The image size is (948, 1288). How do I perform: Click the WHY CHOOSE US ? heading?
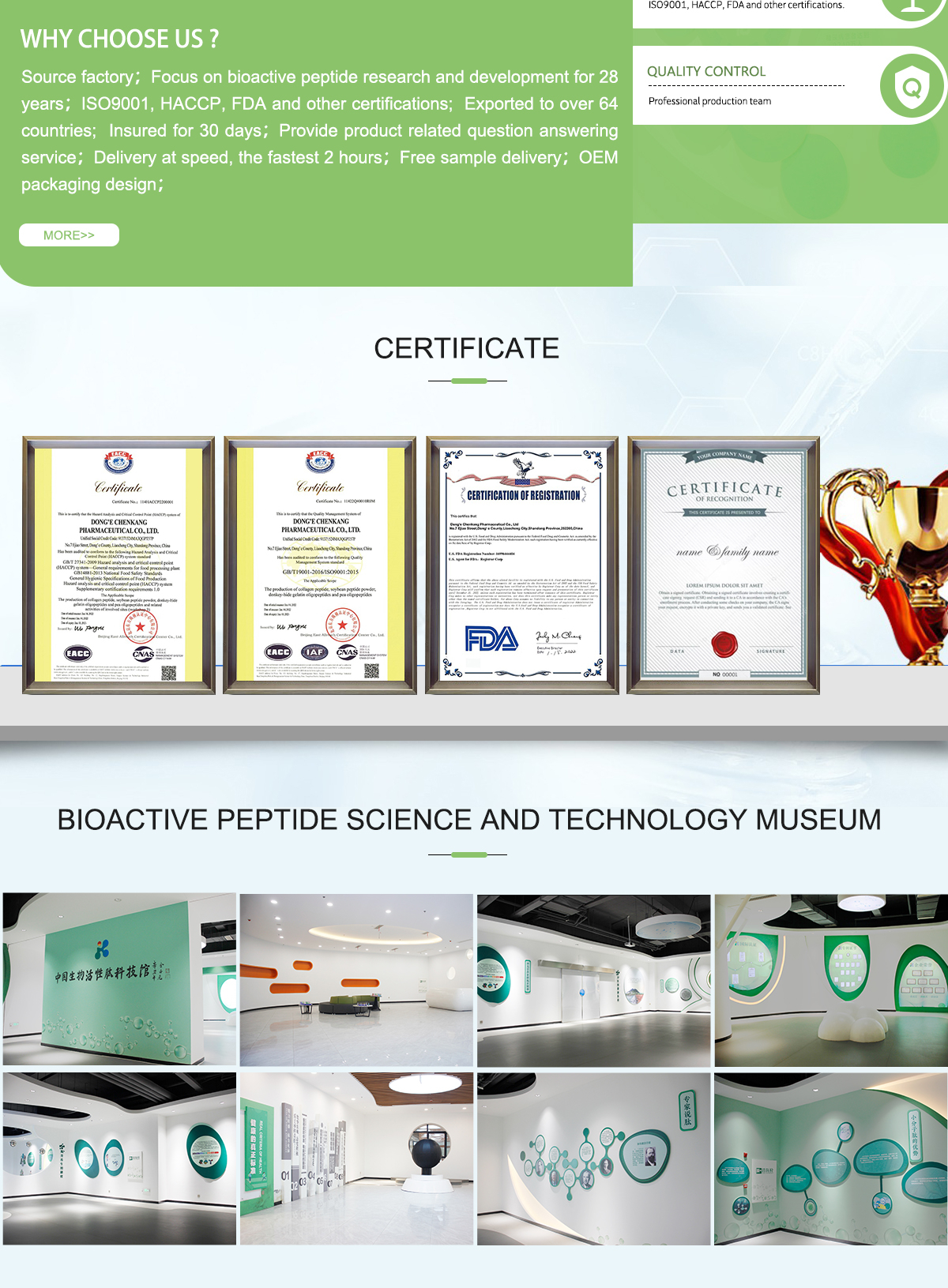pos(119,39)
